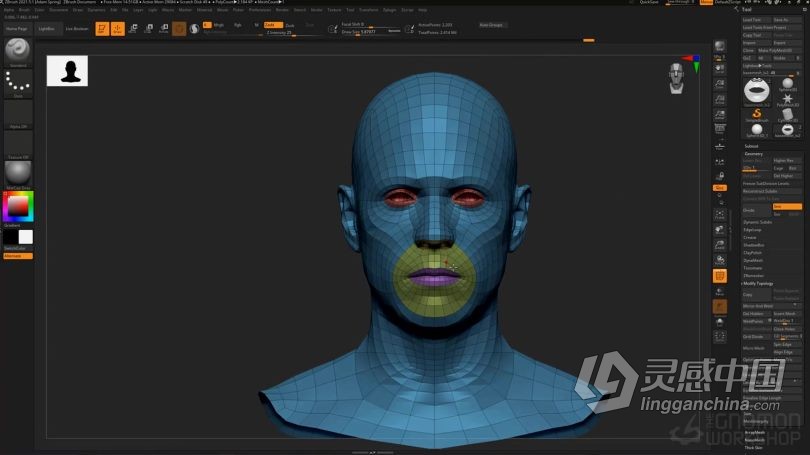The width and height of the screenshot is (810, 455).
Task: Select the white main color swatch
Action: [x=26, y=237]
